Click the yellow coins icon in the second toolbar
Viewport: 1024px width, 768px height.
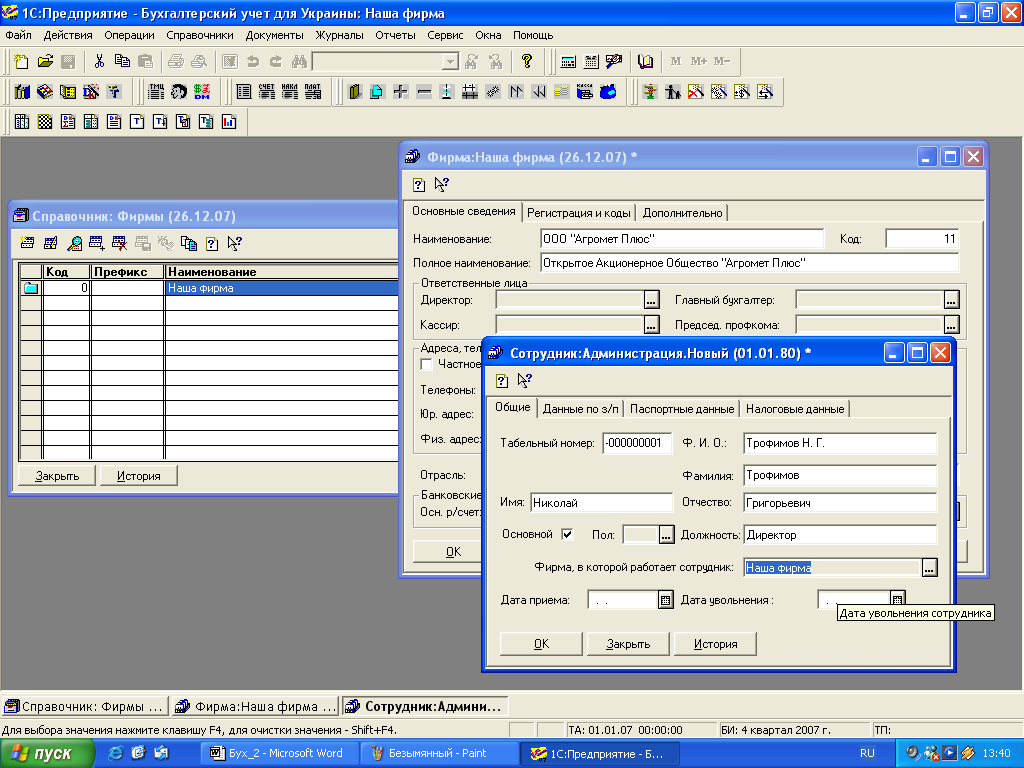[x=562, y=91]
